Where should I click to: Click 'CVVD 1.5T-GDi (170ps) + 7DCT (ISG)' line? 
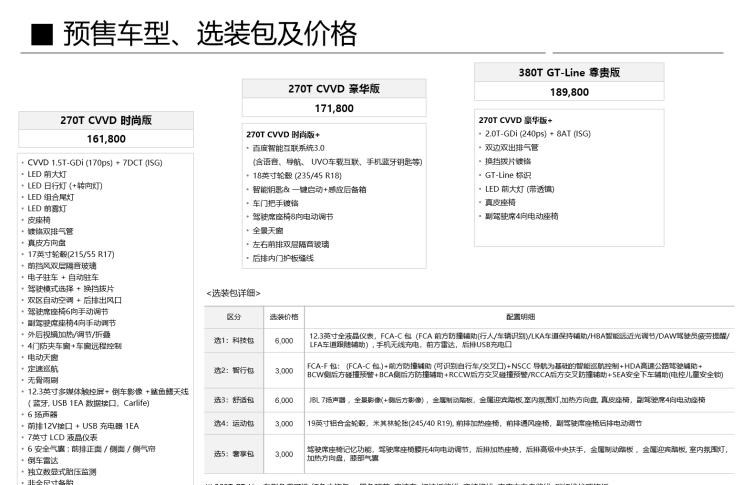[x=95, y=163]
